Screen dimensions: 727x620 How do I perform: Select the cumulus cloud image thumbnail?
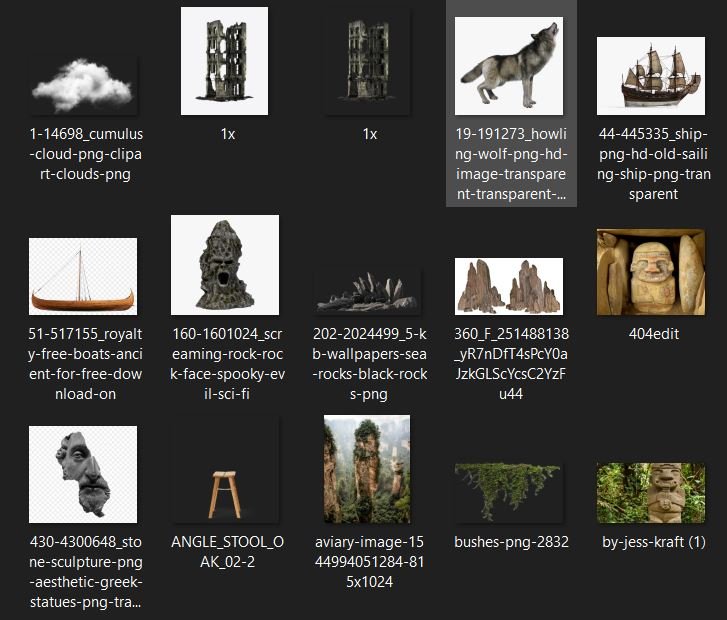coord(83,85)
